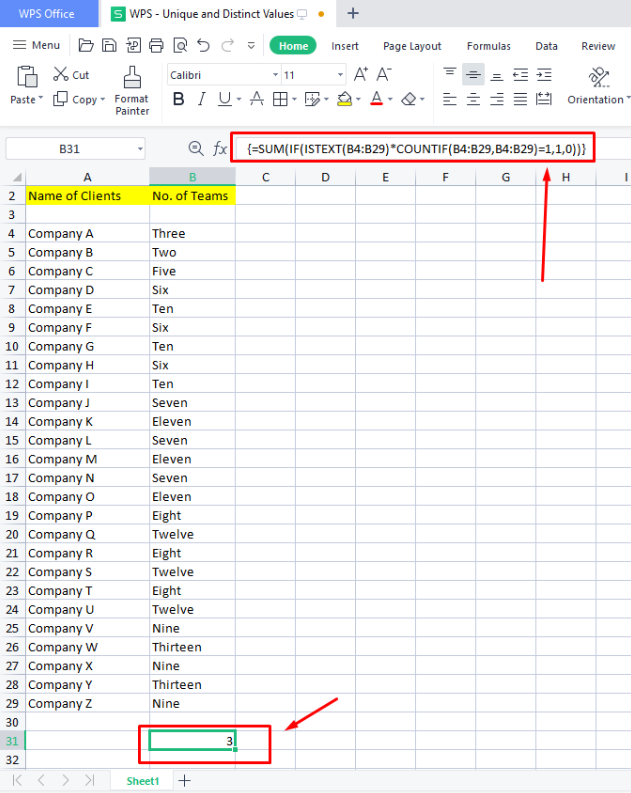
Task: Open the font name dropdown for Calibri
Action: click(x=275, y=75)
